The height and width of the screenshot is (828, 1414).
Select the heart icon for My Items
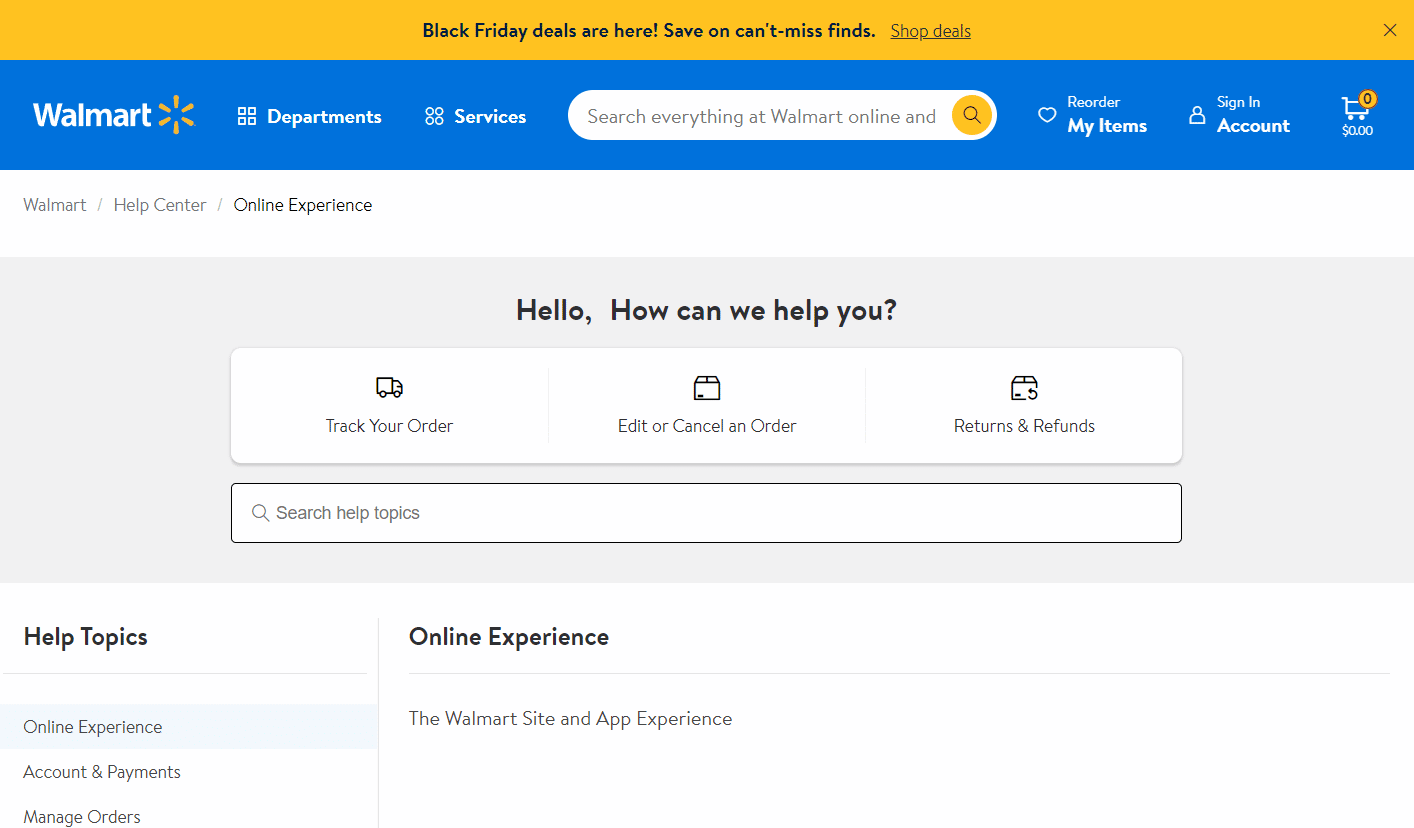[x=1046, y=115]
